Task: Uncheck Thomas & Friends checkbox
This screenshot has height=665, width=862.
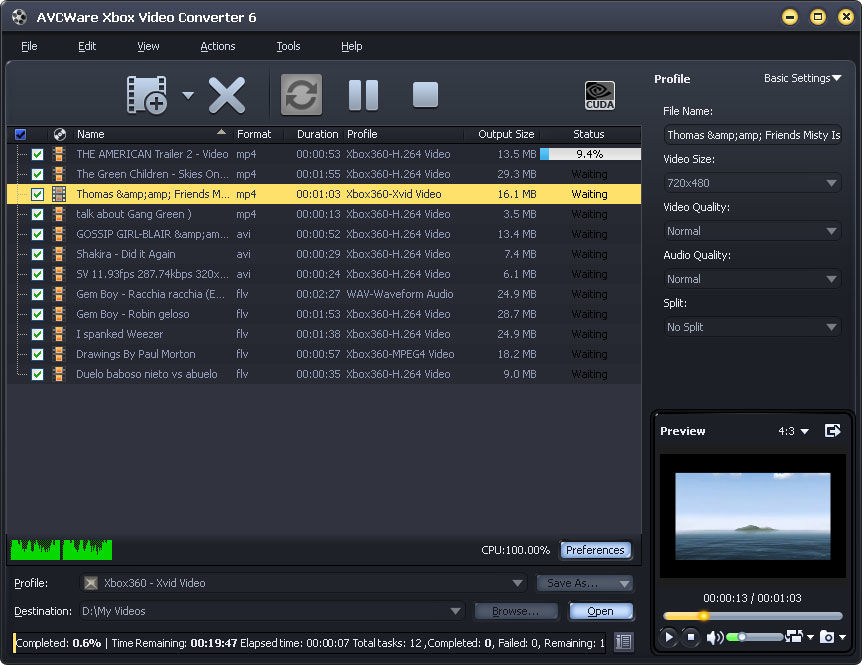Action: click(37, 194)
